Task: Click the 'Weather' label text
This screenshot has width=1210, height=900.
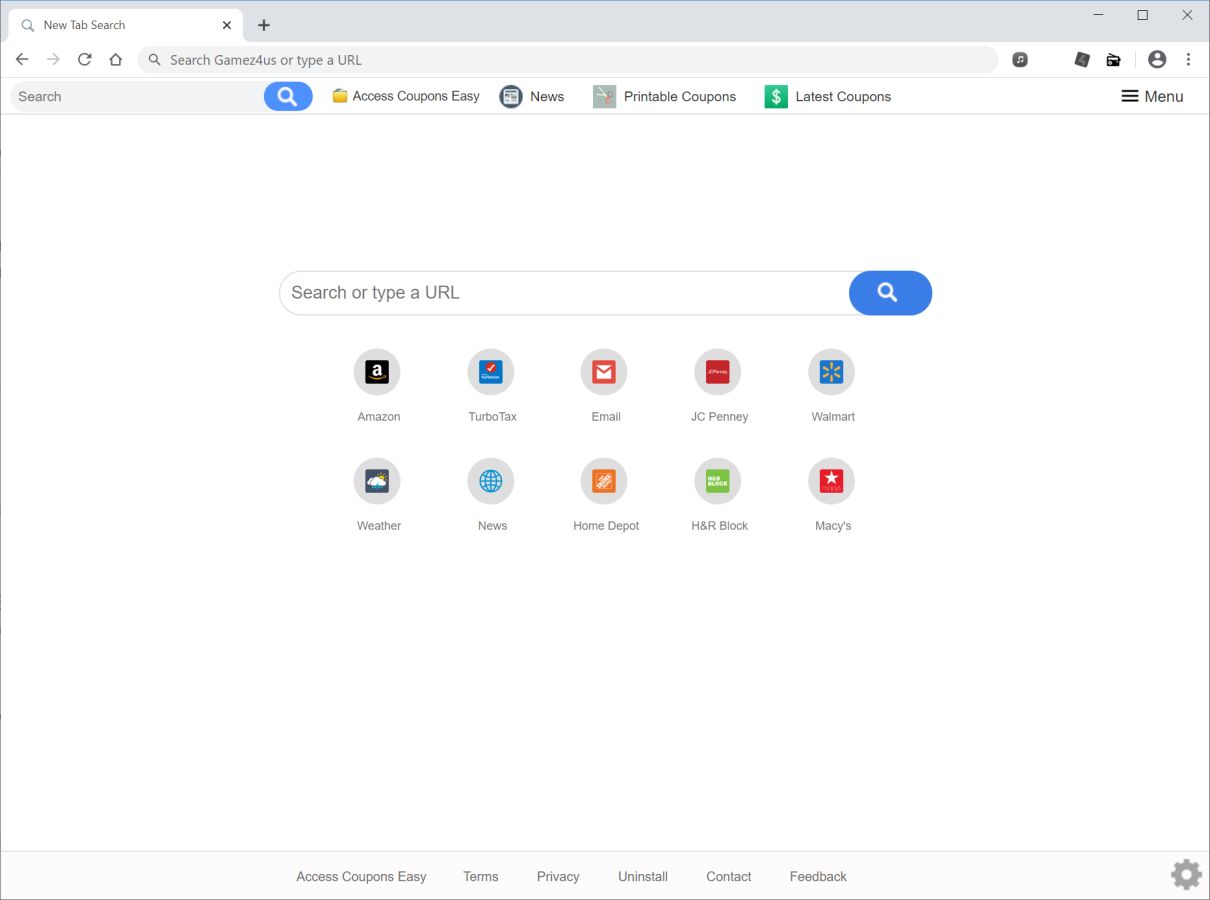Action: pyautogui.click(x=379, y=526)
